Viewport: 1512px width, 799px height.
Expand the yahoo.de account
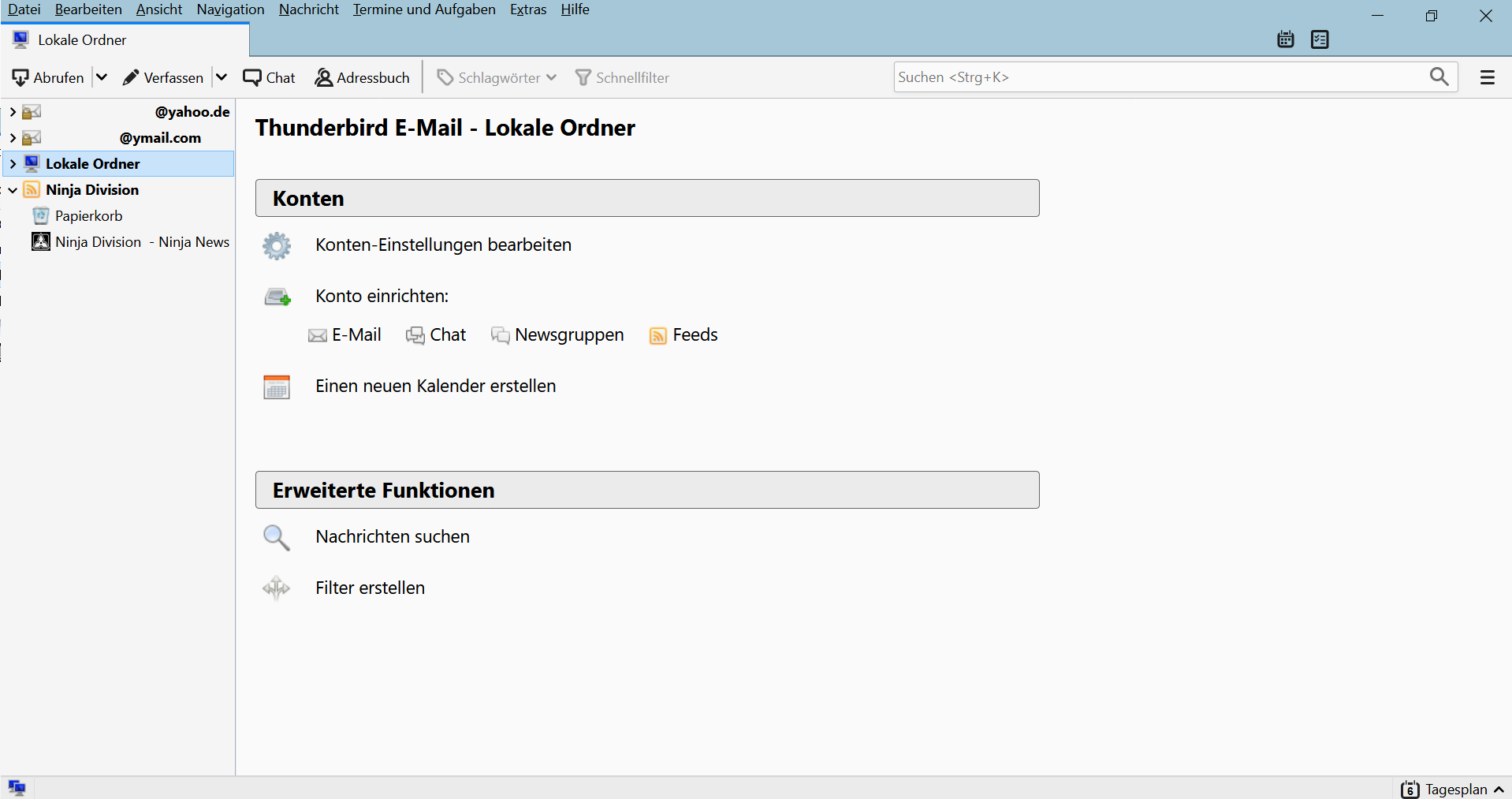click(x=13, y=112)
